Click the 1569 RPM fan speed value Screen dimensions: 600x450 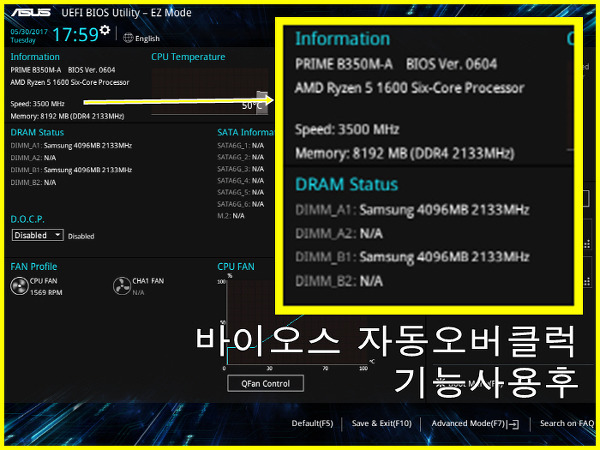tap(46, 292)
